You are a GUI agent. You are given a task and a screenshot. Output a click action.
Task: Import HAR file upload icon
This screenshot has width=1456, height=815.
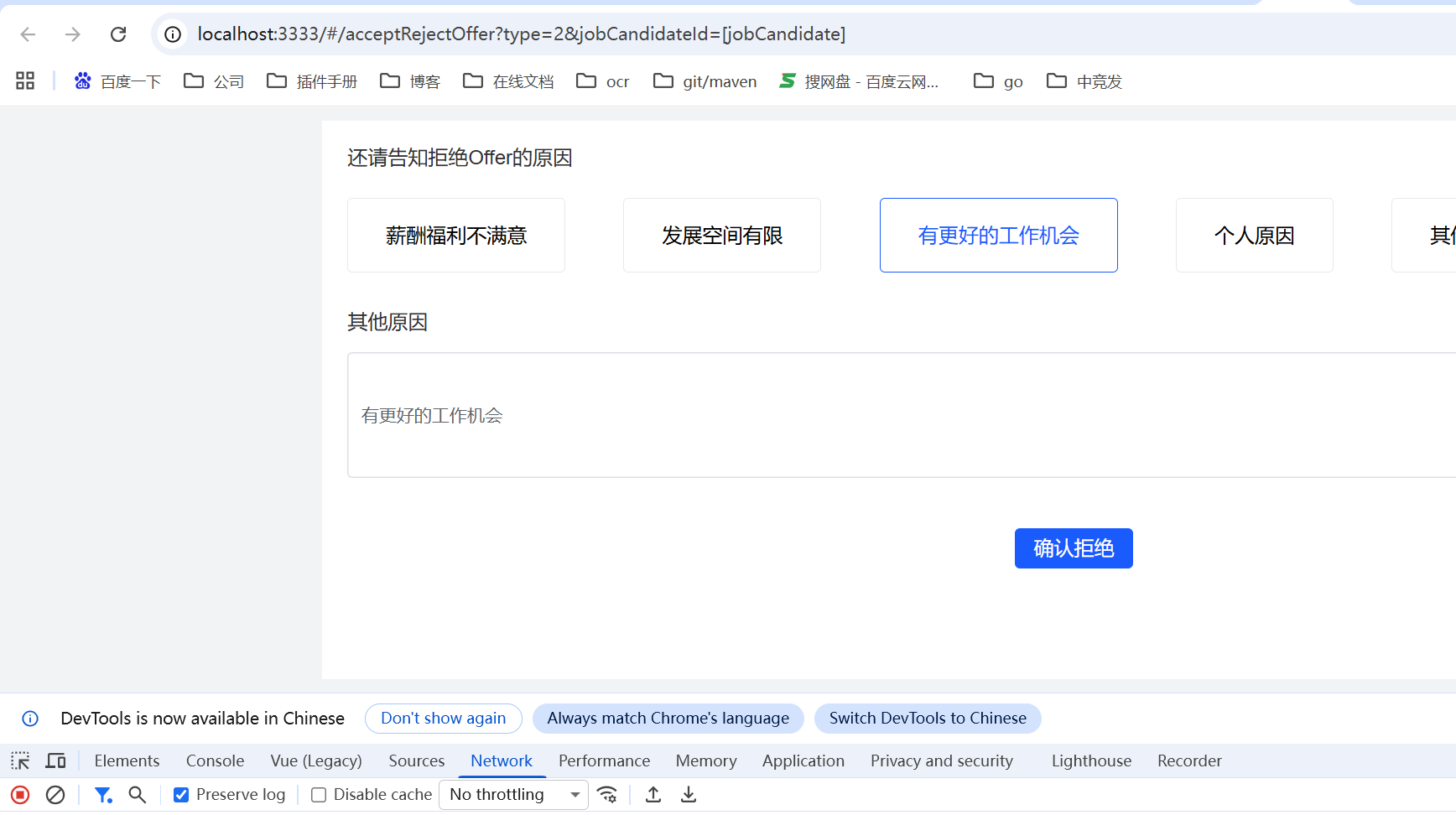[653, 795]
